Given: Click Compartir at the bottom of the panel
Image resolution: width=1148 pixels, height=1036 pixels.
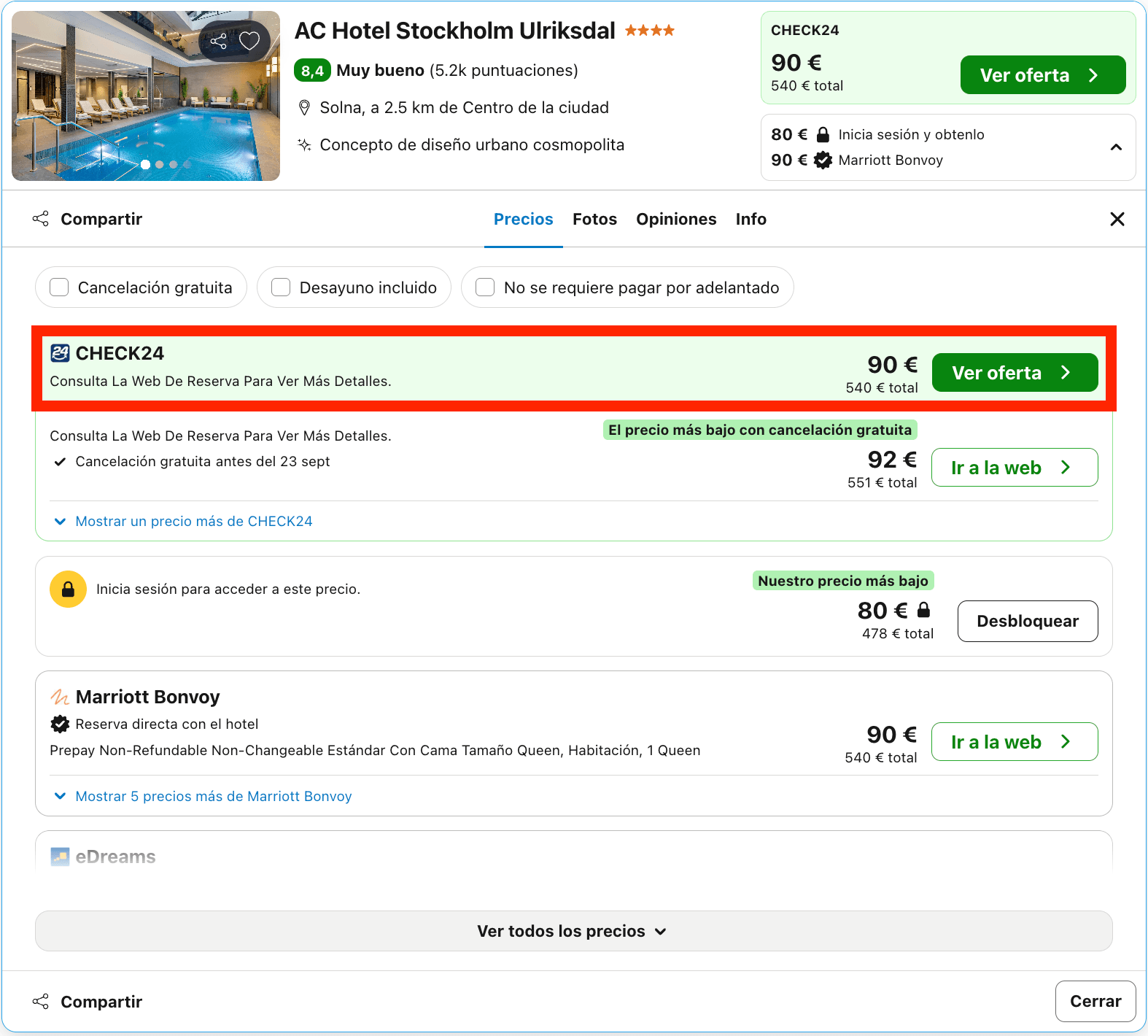Looking at the screenshot, I should (x=88, y=1002).
